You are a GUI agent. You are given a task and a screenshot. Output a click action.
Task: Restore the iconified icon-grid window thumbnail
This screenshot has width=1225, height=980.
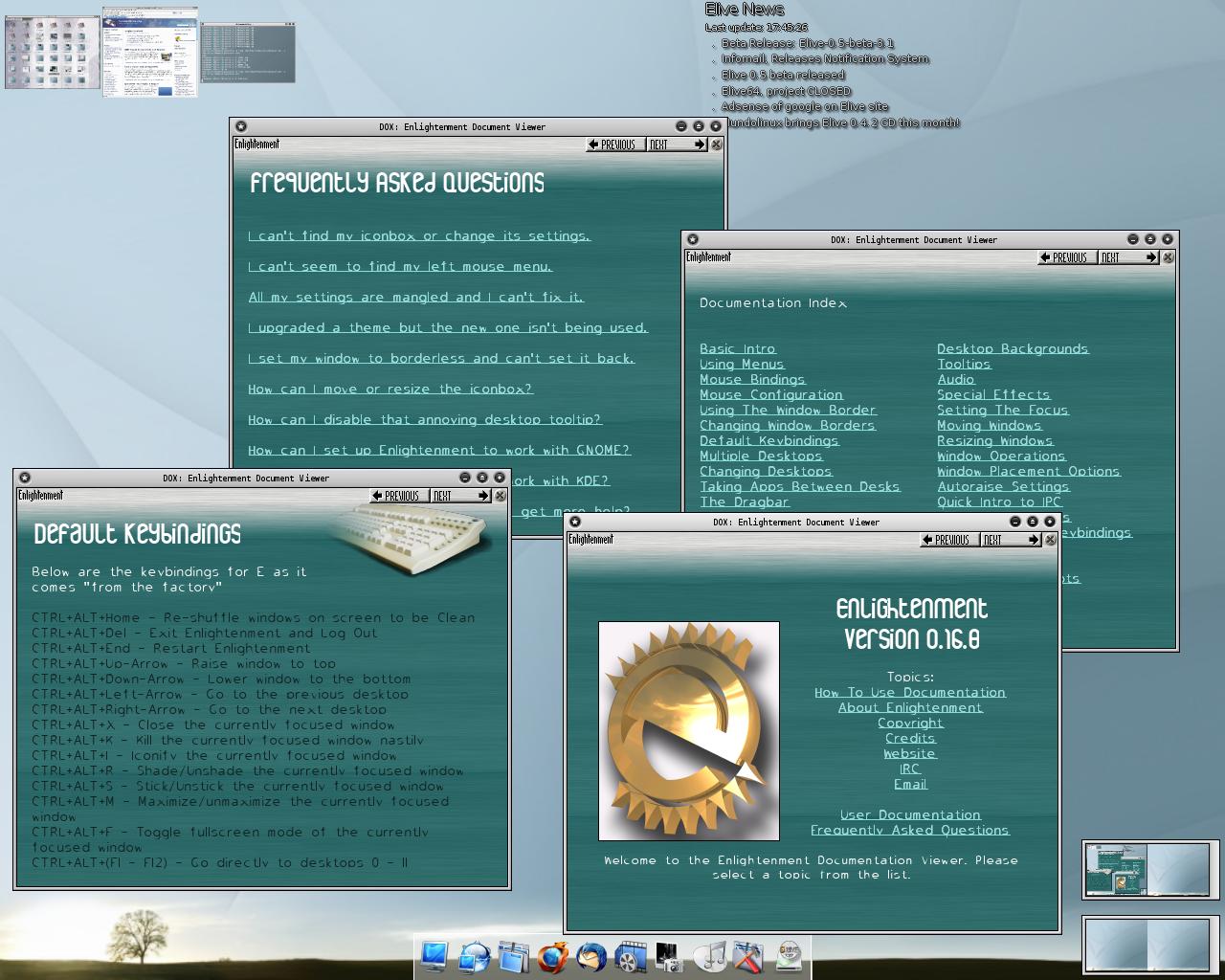coord(53,53)
